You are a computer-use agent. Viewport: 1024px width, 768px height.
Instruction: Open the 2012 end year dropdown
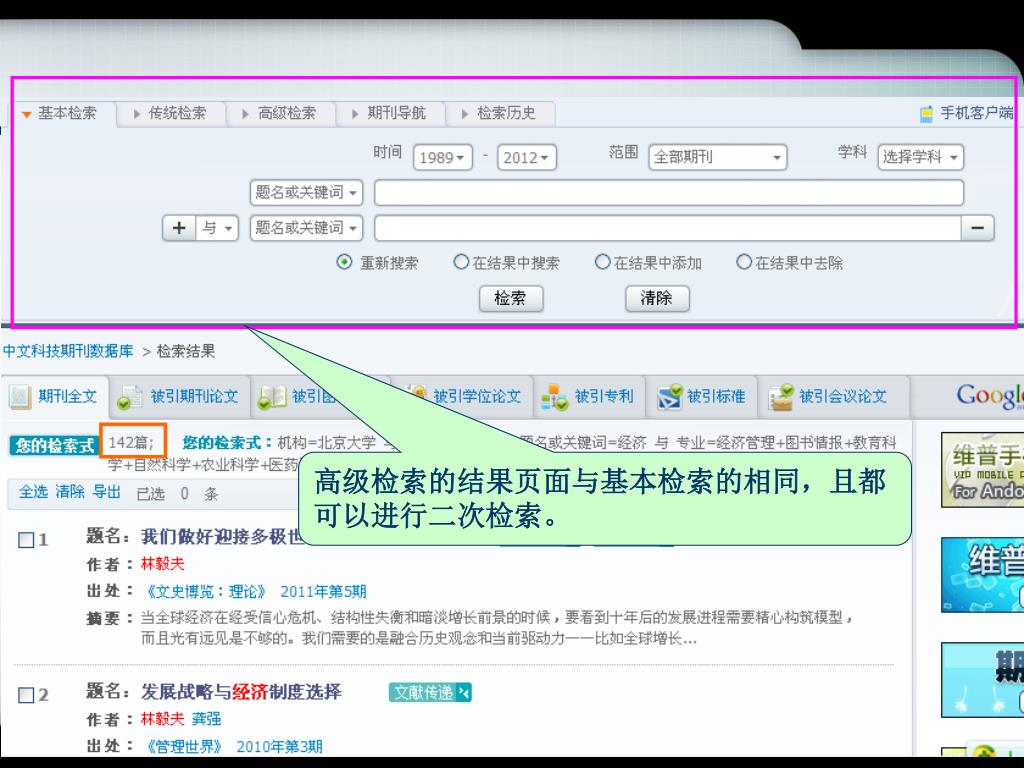[527, 157]
